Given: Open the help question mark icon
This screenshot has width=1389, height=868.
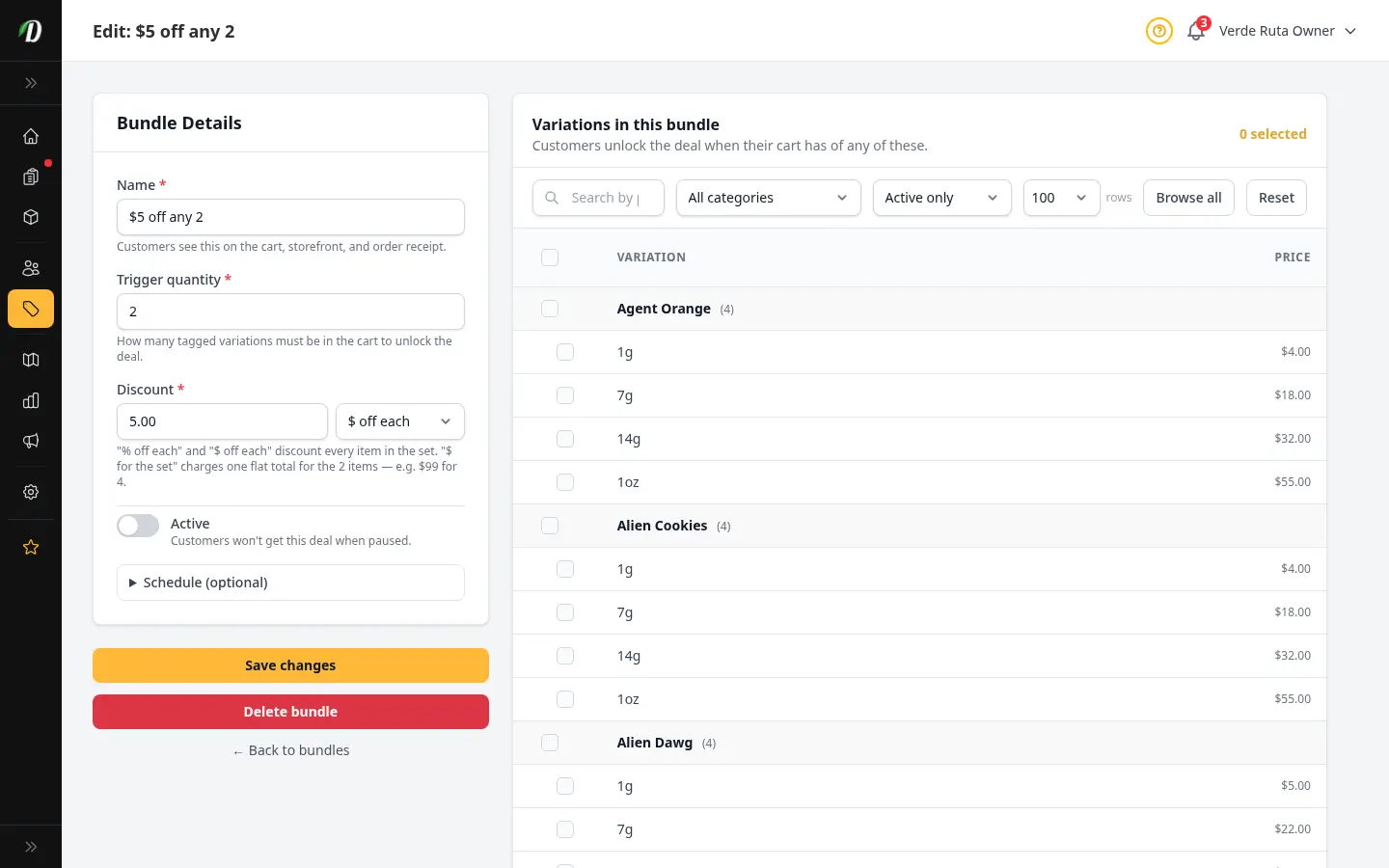Looking at the screenshot, I should click(1159, 31).
